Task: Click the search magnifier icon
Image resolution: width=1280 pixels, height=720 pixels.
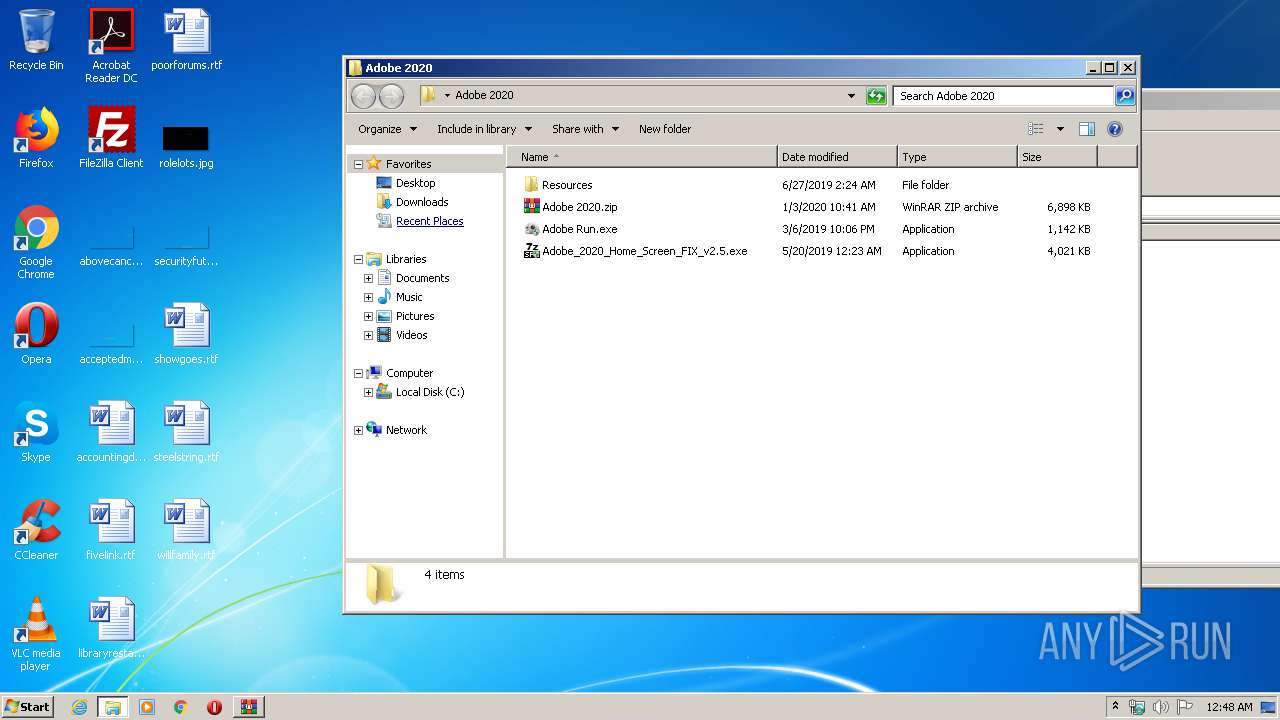Action: pos(1125,96)
